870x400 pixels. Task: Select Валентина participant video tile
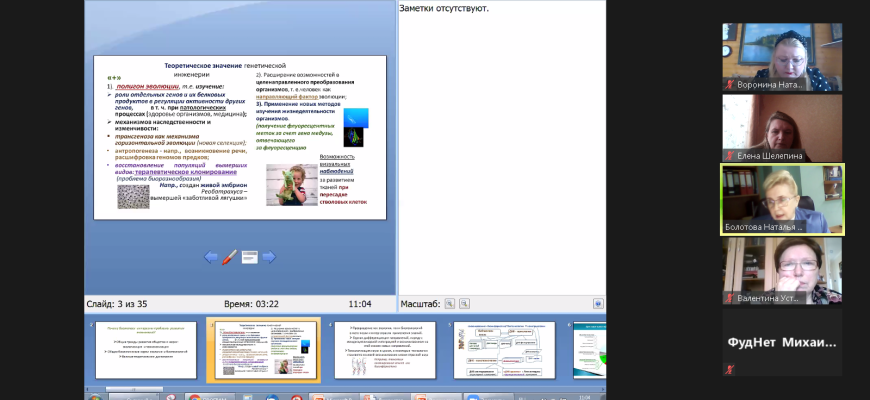(x=782, y=269)
